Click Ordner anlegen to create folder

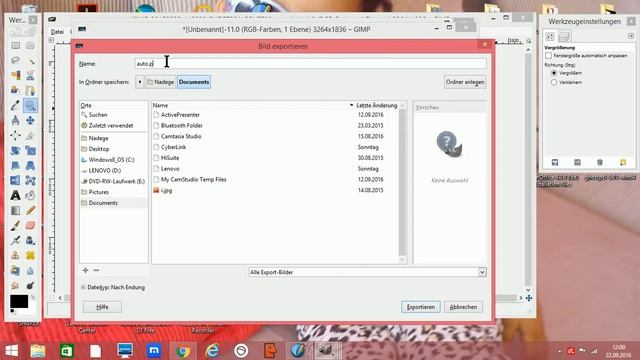(465, 82)
